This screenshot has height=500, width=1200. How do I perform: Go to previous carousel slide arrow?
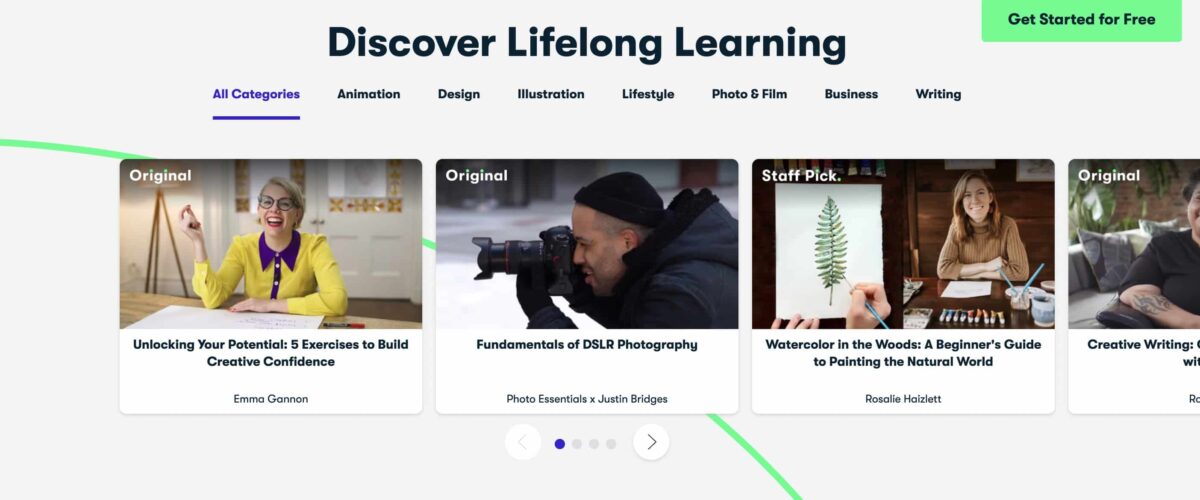point(523,442)
